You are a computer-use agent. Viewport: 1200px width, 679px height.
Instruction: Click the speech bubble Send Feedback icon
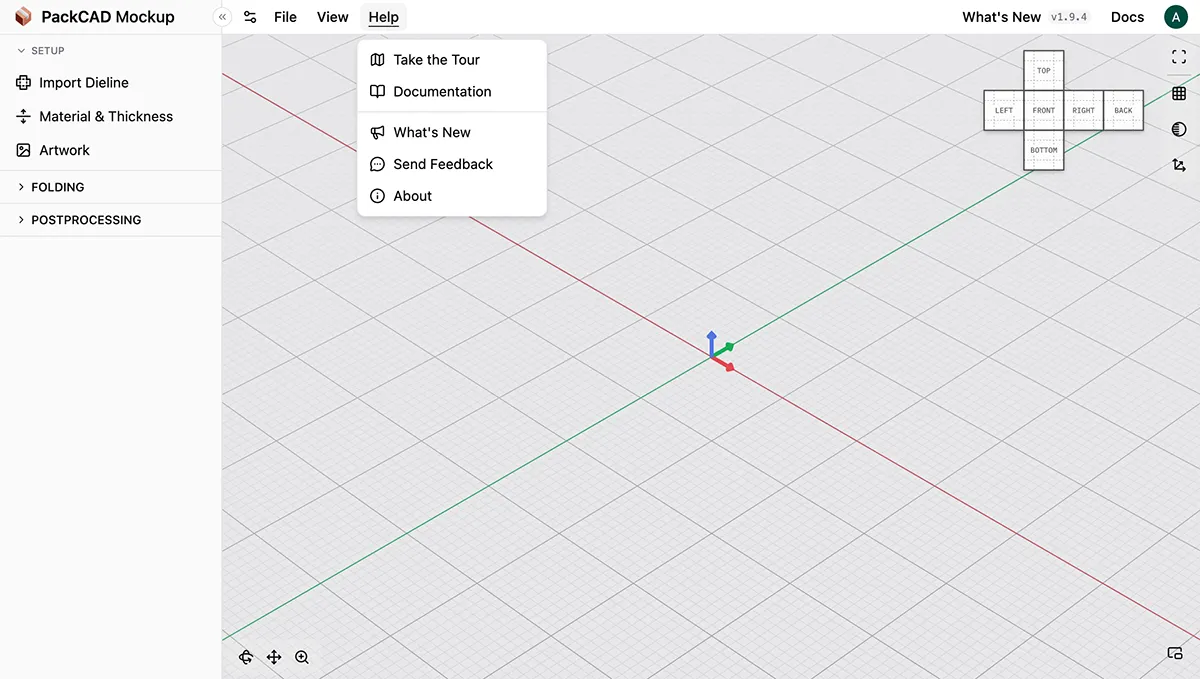[x=377, y=164]
